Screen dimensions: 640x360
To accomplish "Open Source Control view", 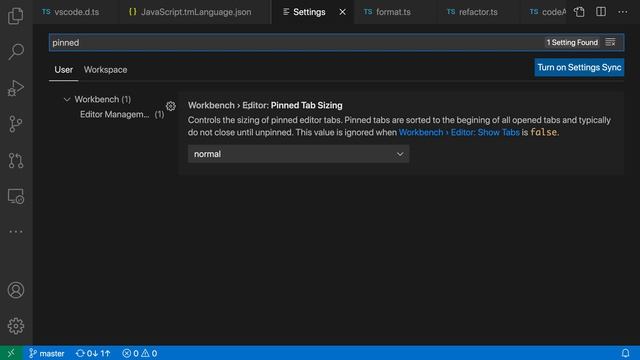I will 16,124.
